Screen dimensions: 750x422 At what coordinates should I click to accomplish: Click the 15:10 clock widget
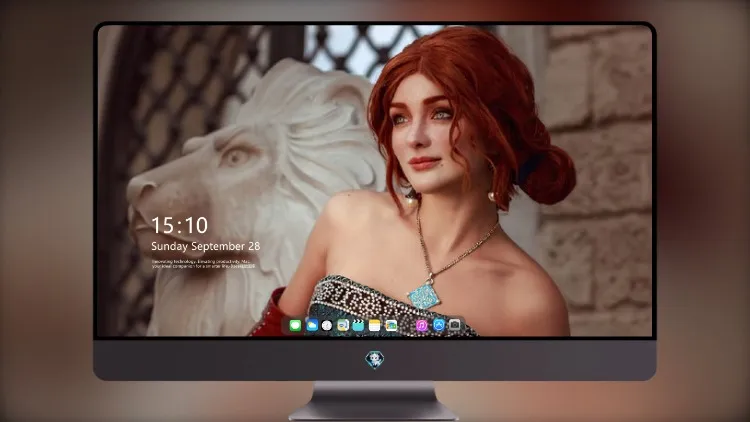pos(180,225)
